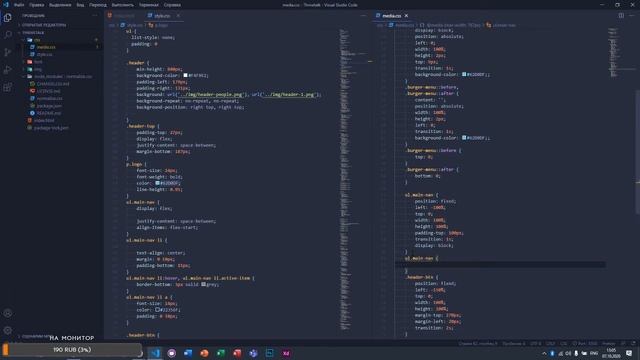Collapse the project root folder section
The height and width of the screenshot is (360, 640).
pos(33,32)
